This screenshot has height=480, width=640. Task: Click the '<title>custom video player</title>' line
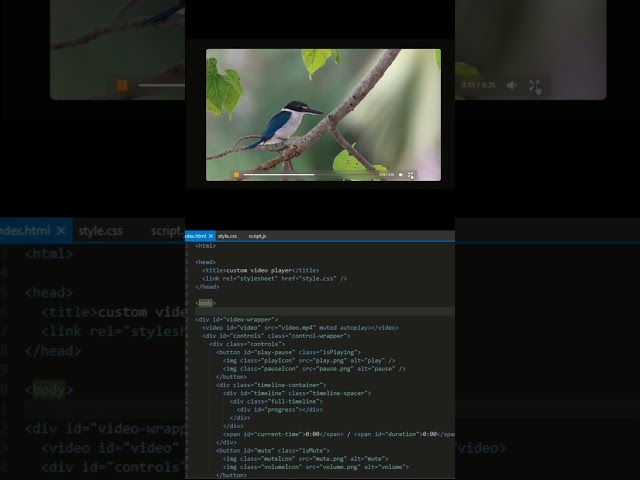(261, 270)
